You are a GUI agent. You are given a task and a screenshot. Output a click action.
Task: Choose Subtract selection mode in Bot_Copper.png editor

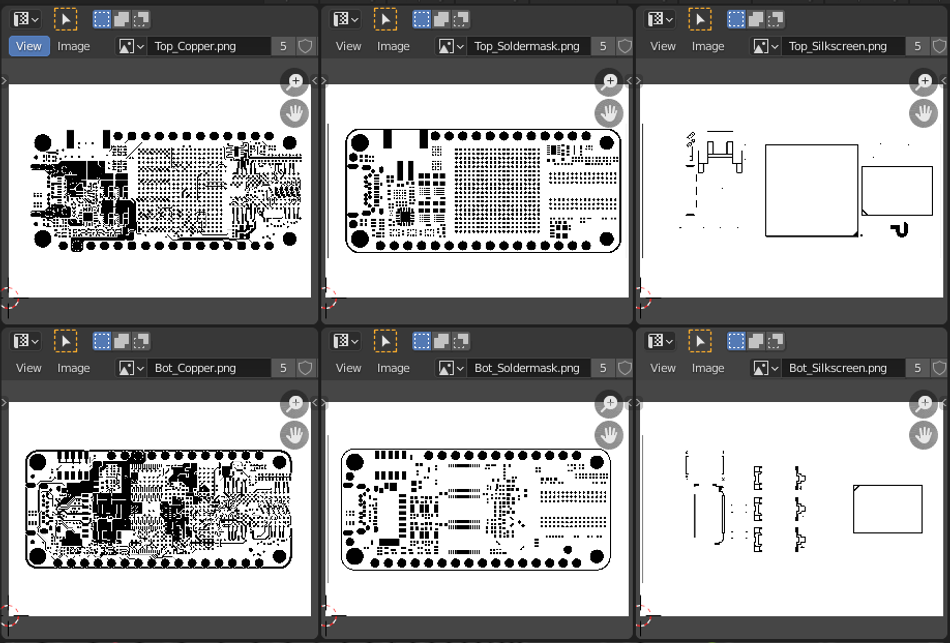pyautogui.click(x=141, y=341)
